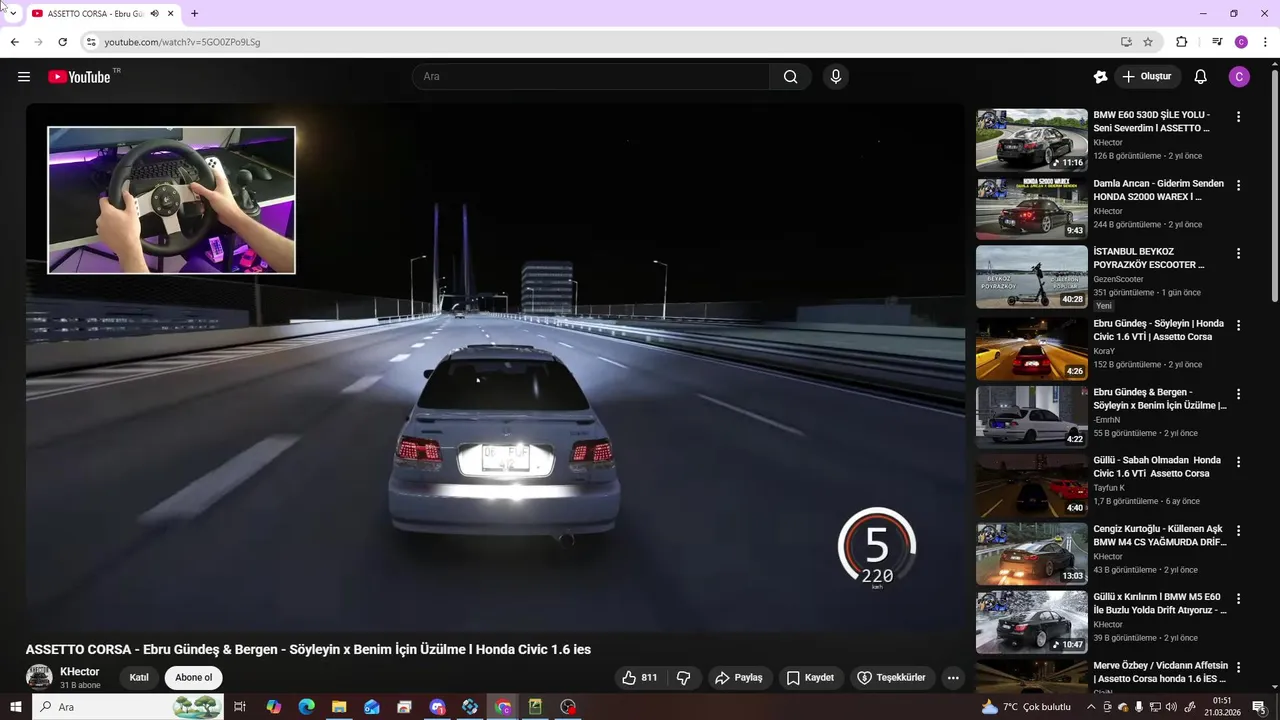Click the Oluştur create button
The width and height of the screenshot is (1280, 720).
click(1147, 77)
